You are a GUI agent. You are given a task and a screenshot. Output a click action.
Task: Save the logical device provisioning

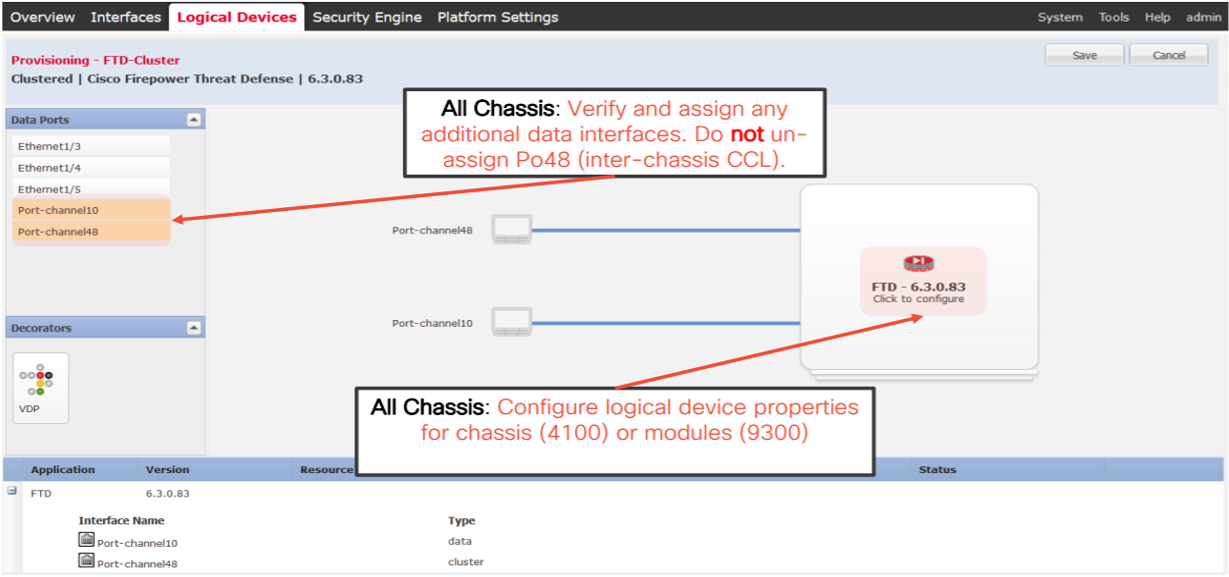coord(1085,55)
